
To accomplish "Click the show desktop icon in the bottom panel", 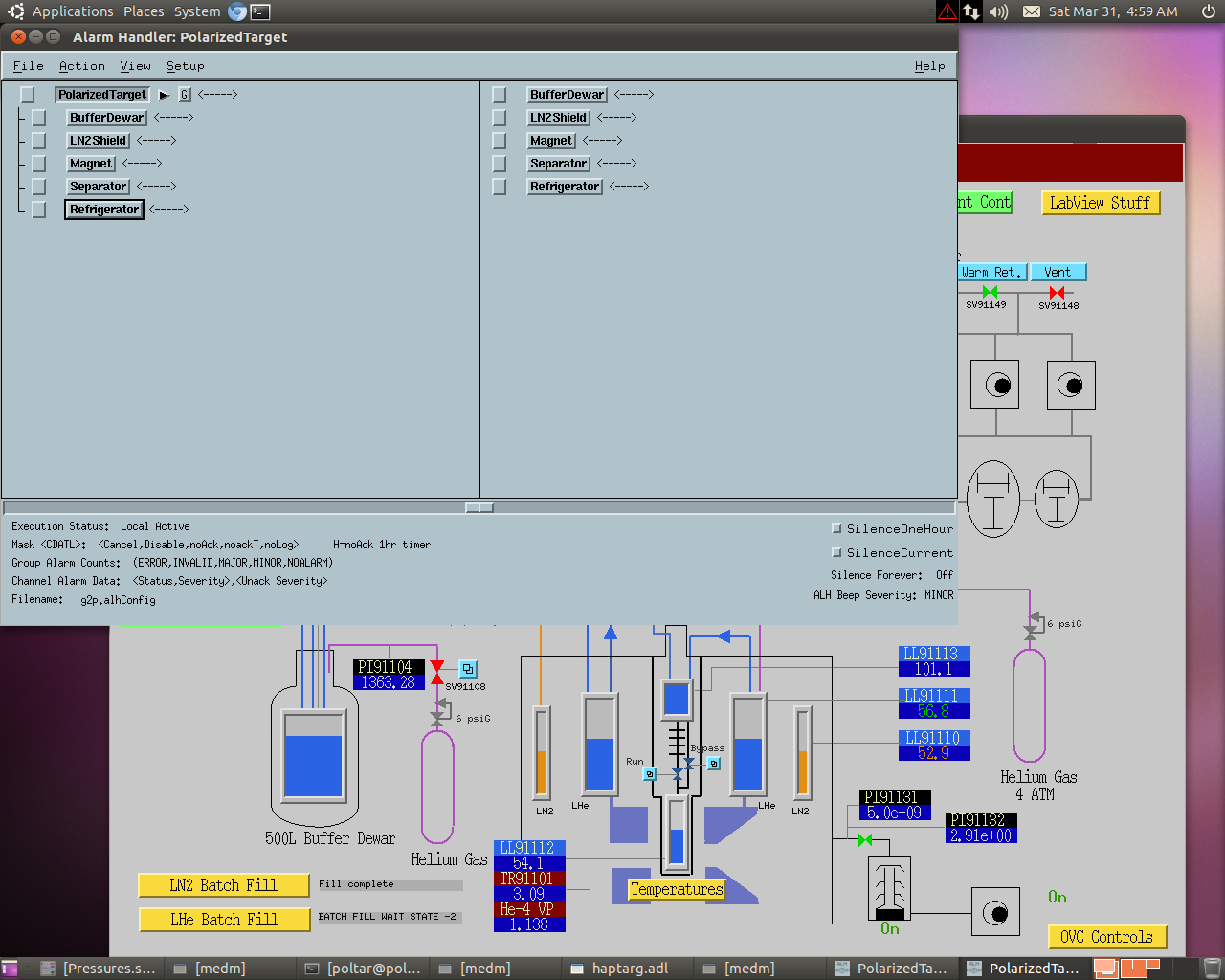I will click(9, 969).
